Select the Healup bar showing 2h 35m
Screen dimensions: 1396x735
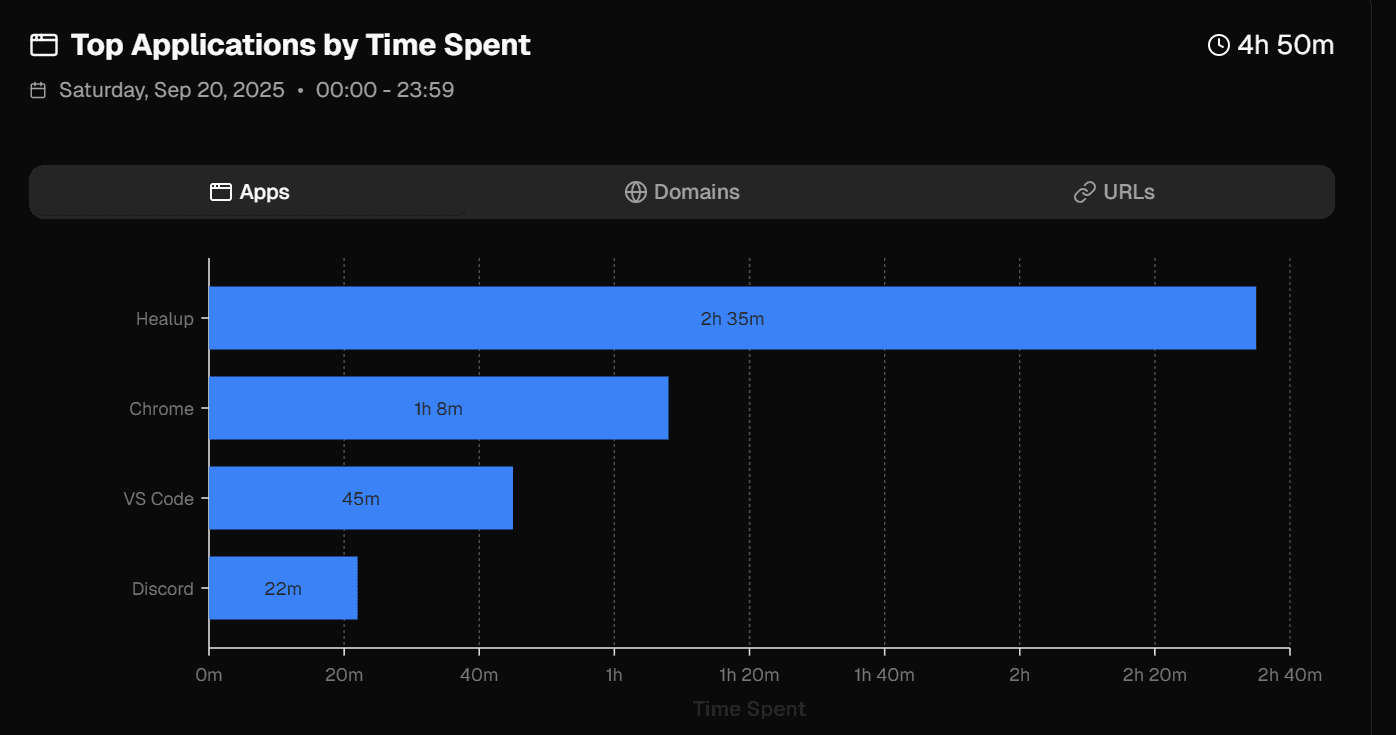[732, 319]
